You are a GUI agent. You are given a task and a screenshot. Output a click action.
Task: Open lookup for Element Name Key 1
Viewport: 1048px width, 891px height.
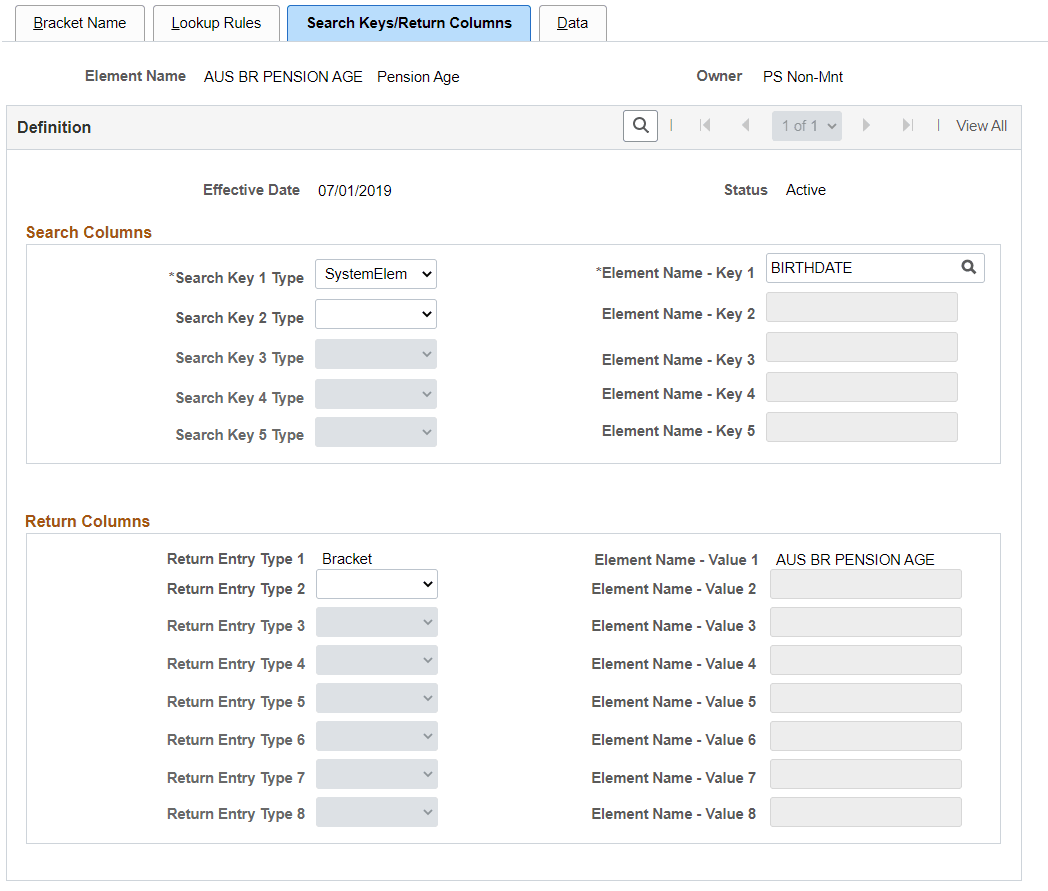coord(968,267)
